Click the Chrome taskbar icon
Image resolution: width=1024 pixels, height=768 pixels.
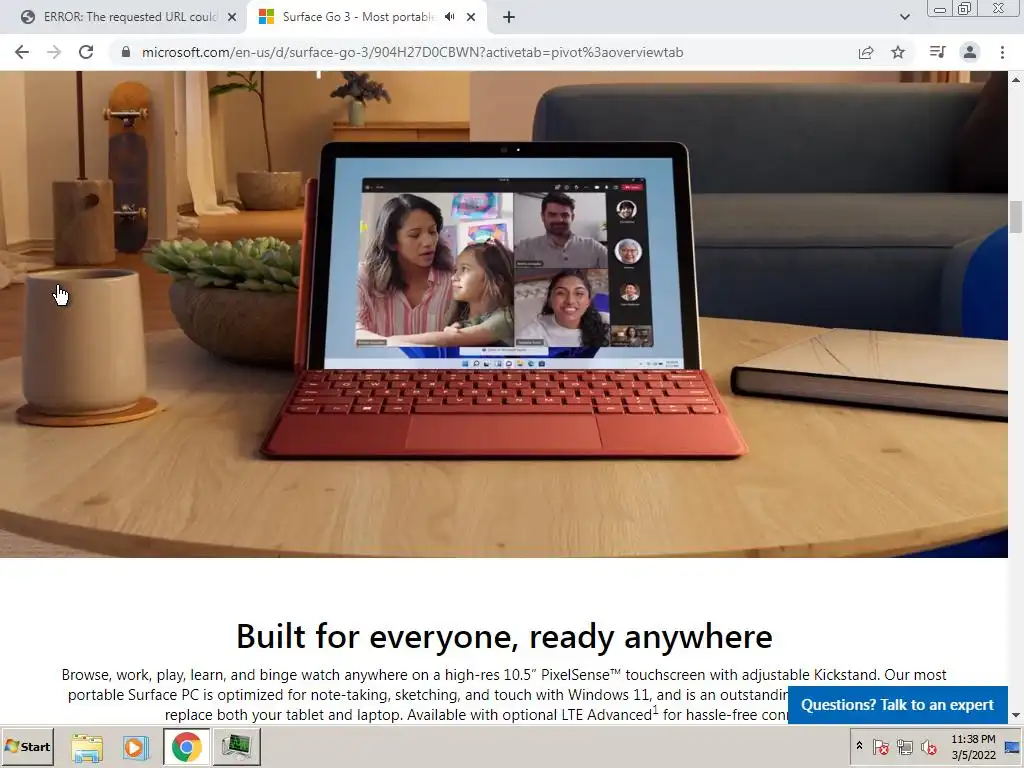point(187,747)
